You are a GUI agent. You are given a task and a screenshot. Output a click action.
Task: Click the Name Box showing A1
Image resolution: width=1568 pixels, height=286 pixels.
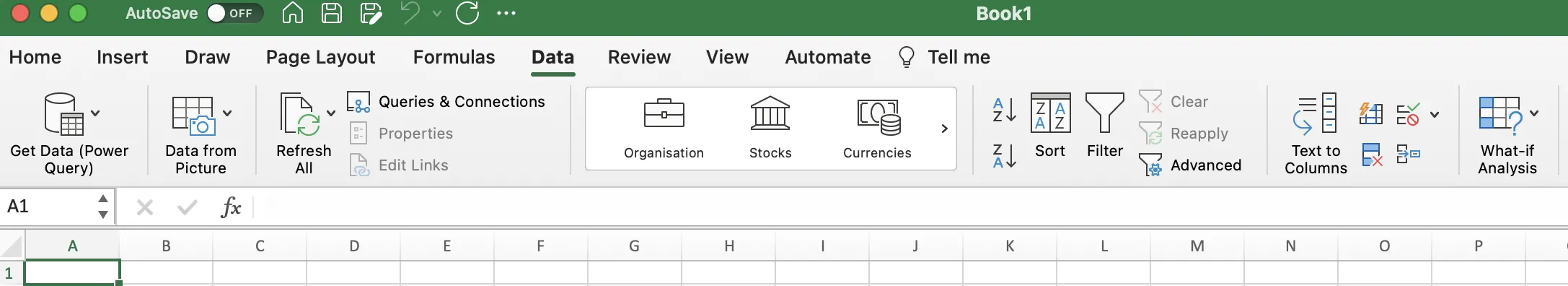click(48, 207)
